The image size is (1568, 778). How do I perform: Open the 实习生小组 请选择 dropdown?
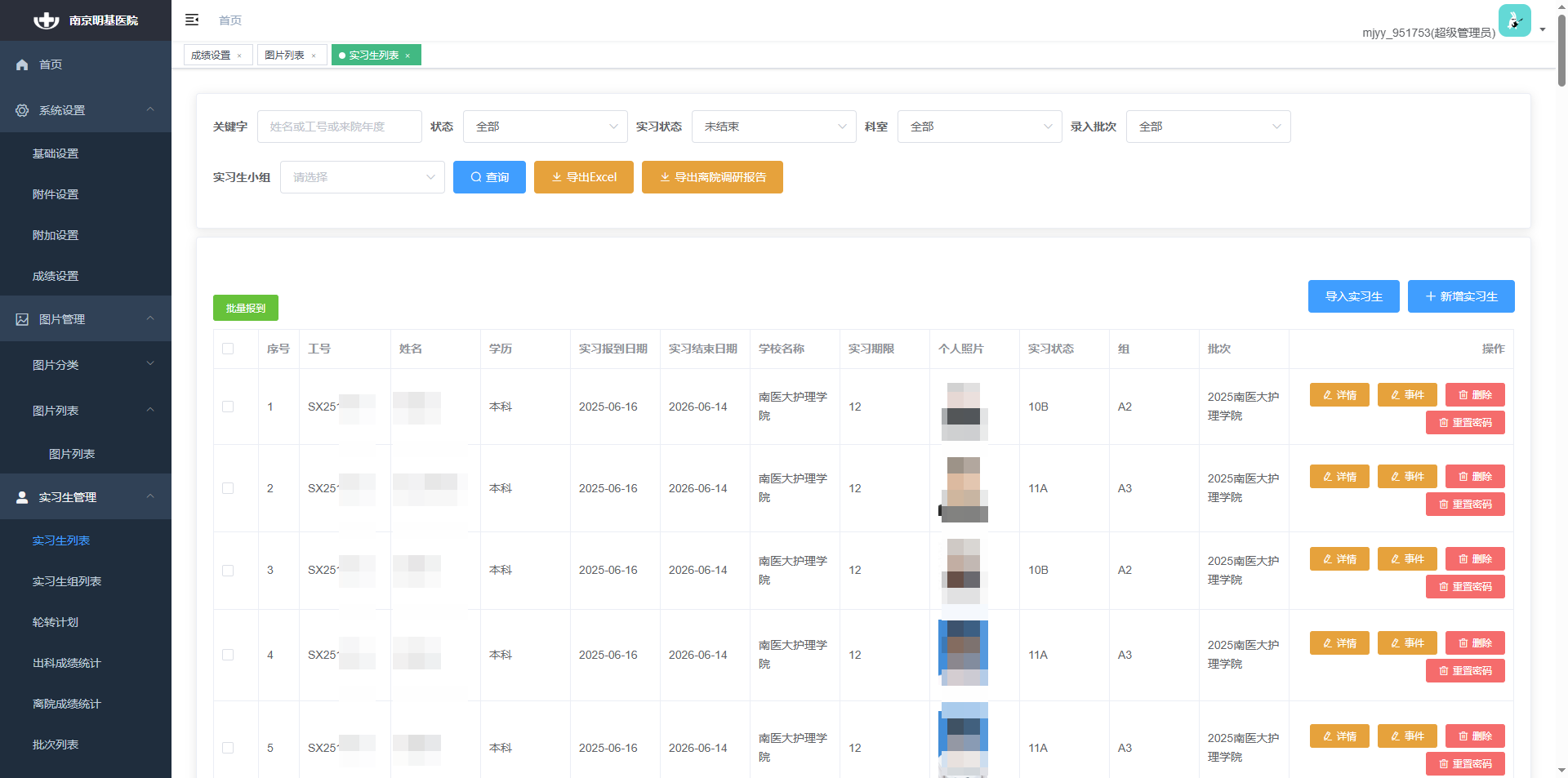click(362, 177)
